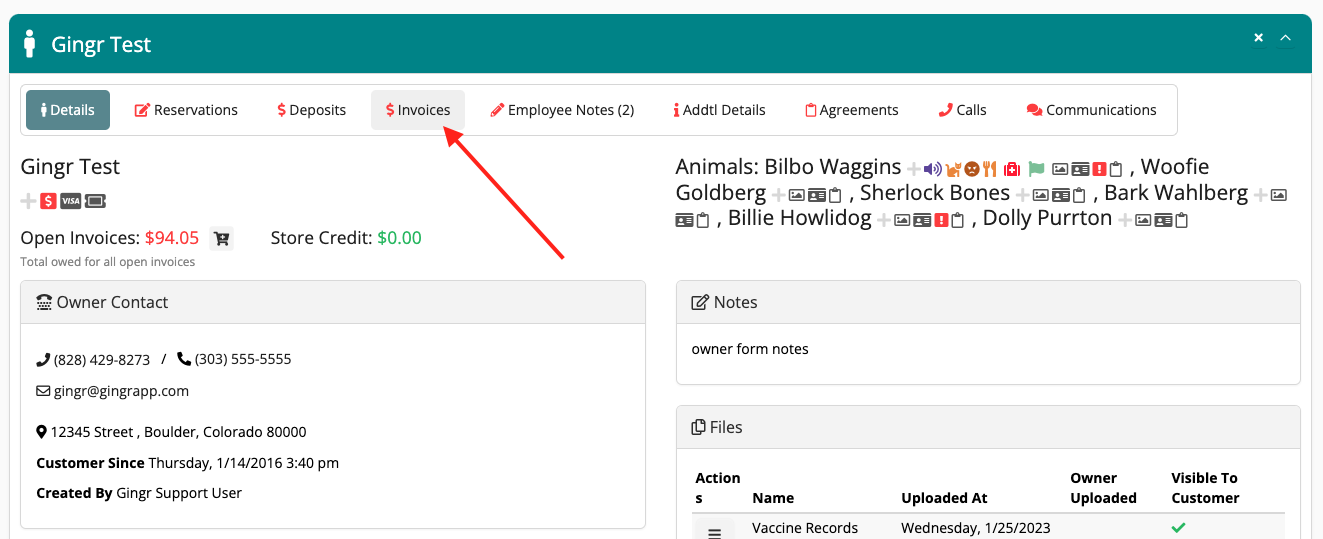The height and width of the screenshot is (539, 1323).
Task: Click the red dollar sign owner icon
Action: 48,201
